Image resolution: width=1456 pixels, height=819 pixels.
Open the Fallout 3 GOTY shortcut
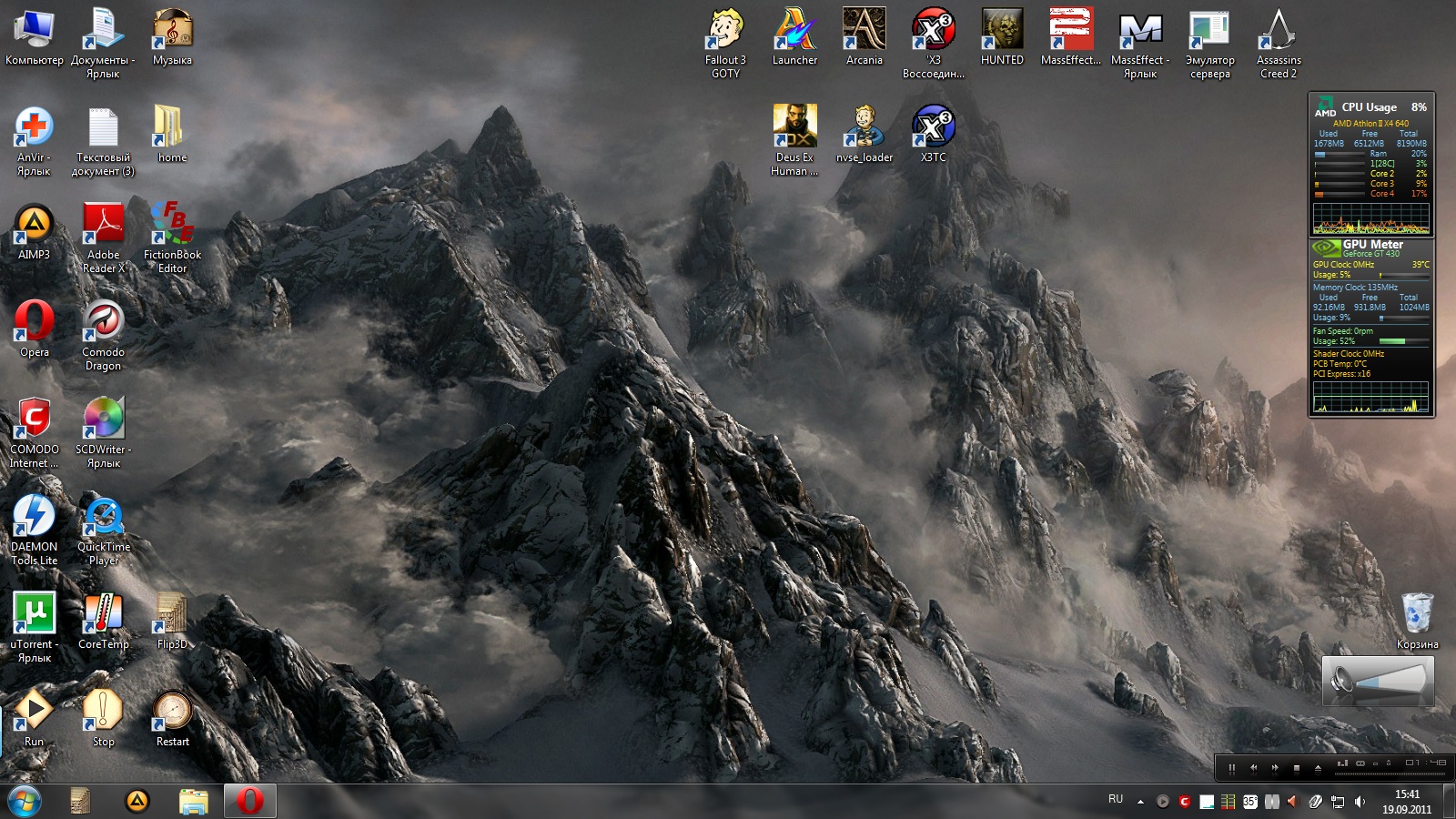[x=725, y=32]
